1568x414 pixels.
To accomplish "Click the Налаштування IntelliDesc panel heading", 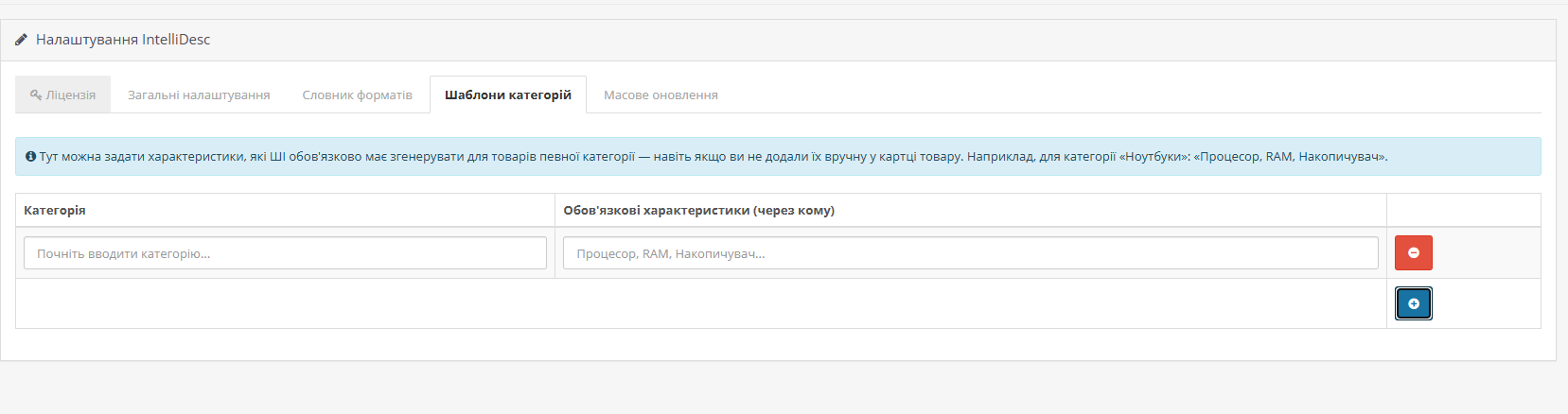I will coord(123,40).
